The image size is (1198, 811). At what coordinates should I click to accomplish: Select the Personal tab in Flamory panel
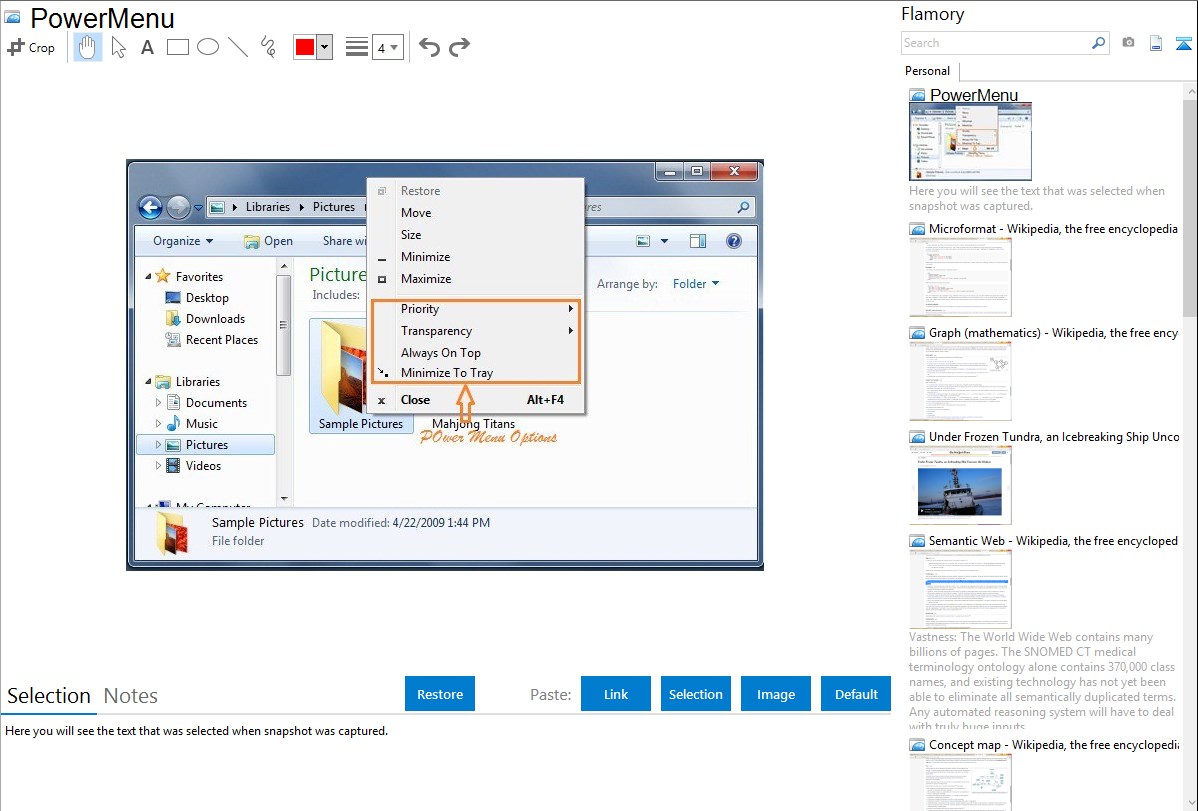928,71
